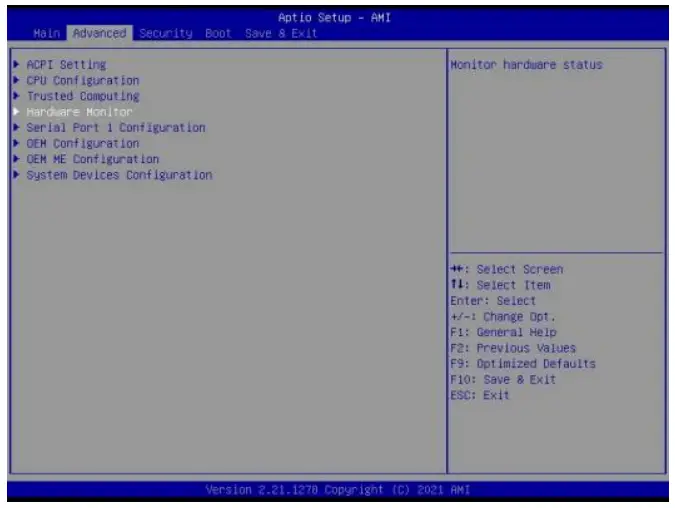Click arrow beside OEM ME Configuration
Image resolution: width=675 pixels, height=508 pixels.
coord(16,159)
